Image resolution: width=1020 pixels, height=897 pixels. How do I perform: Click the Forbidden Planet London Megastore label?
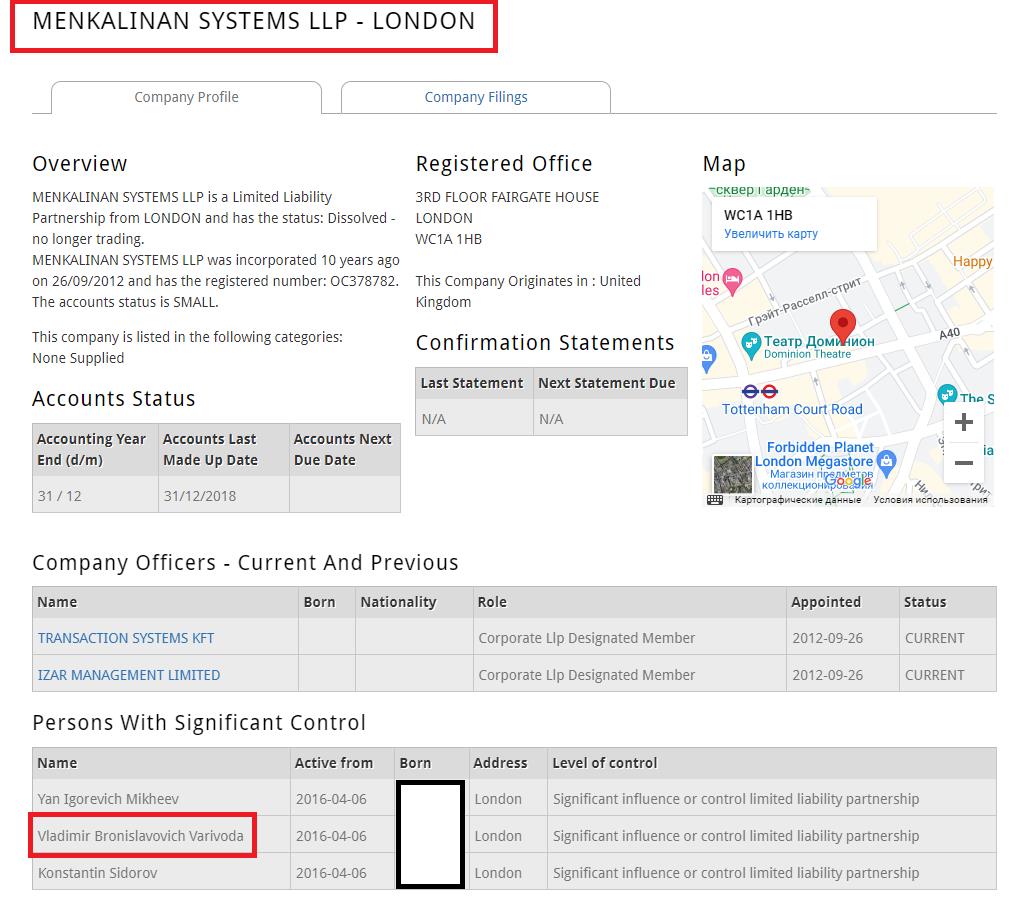point(814,454)
